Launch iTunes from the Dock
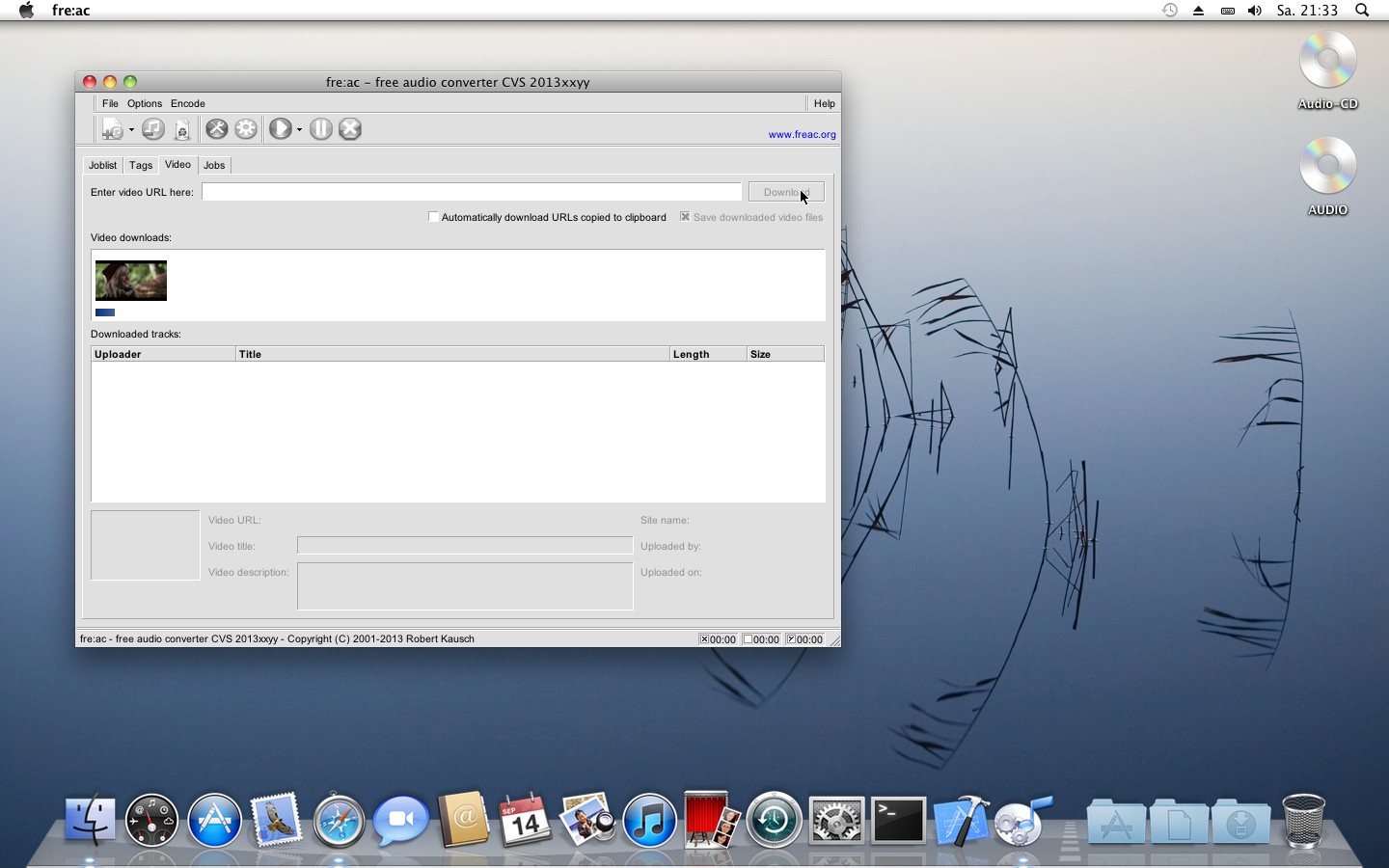 tap(649, 821)
